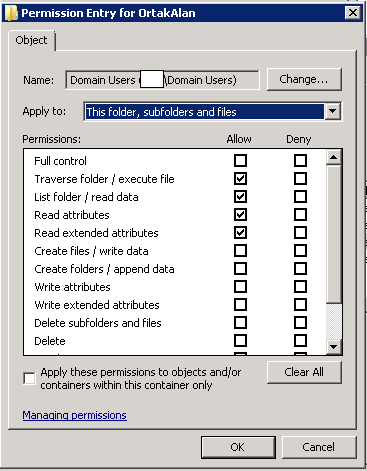Click the 'List folder / read data' label

point(86,197)
